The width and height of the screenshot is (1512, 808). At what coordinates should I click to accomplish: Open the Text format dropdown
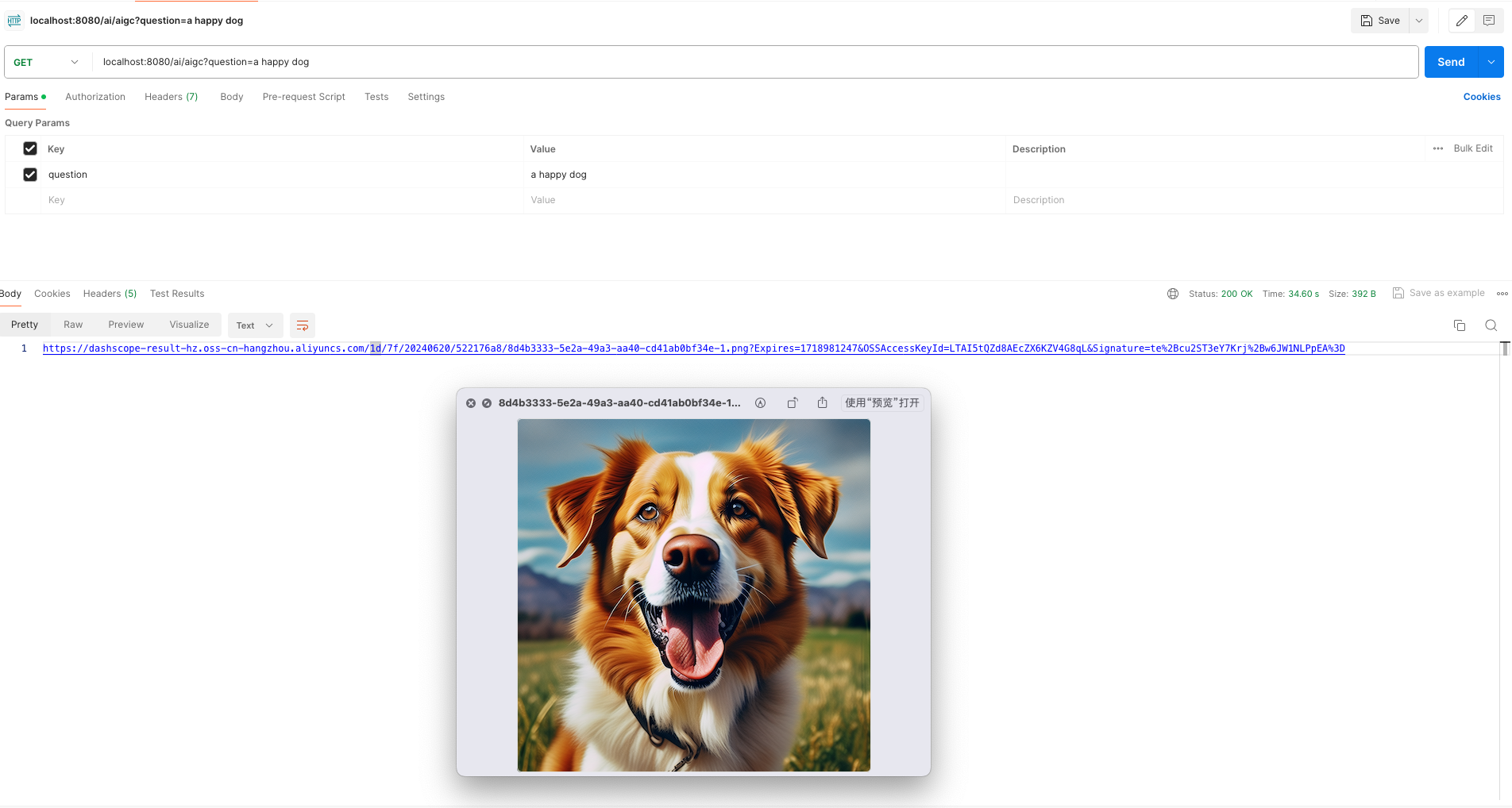tap(255, 325)
